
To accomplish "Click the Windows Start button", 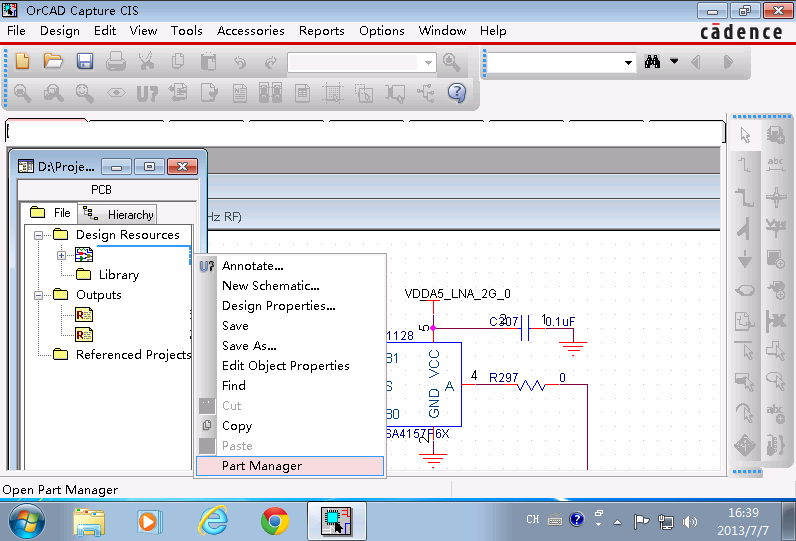I will point(27,522).
